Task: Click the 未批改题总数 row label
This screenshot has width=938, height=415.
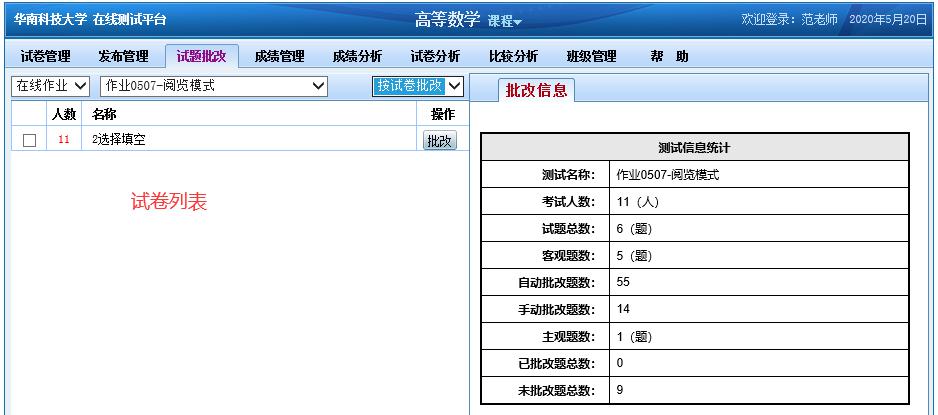Action: click(556, 390)
